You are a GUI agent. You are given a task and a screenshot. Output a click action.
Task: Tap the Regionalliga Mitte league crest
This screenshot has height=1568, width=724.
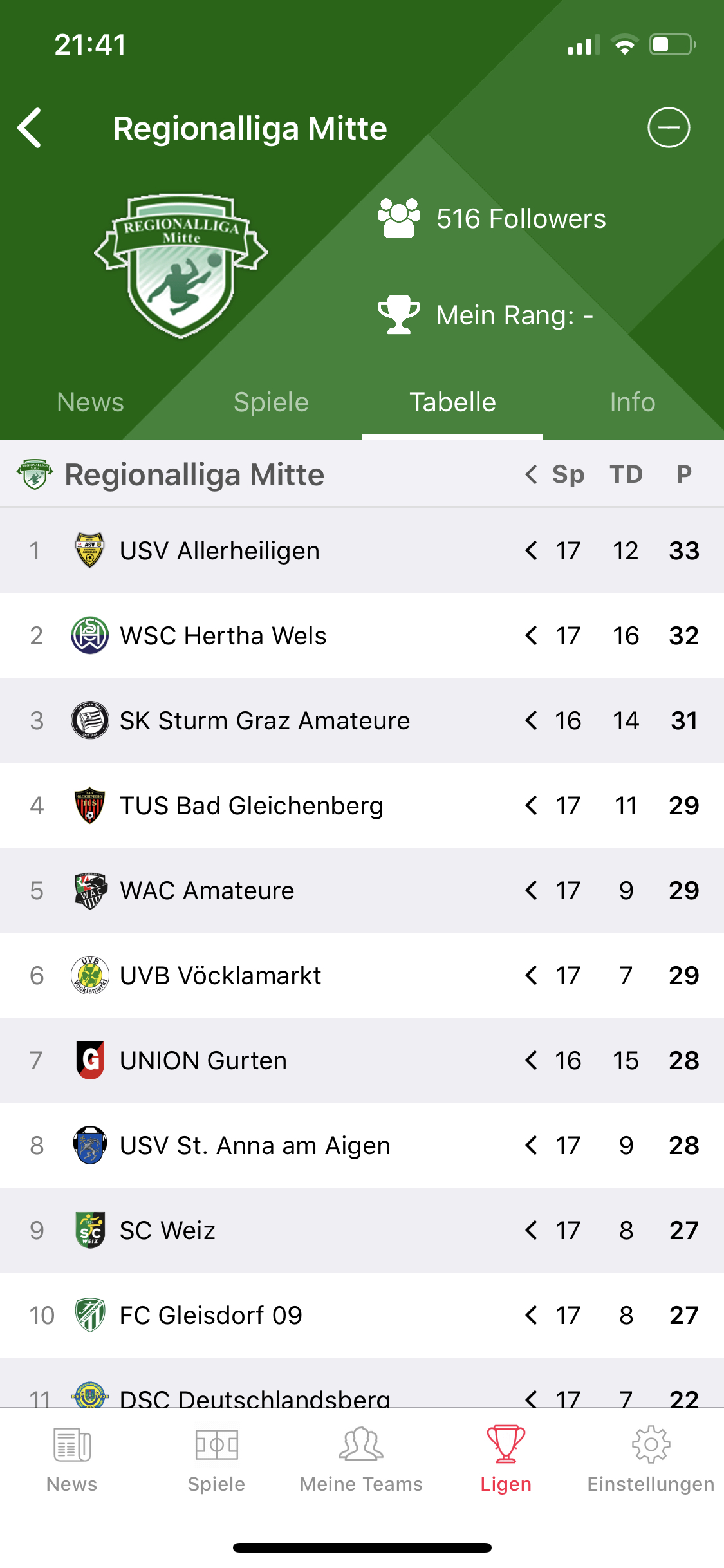(x=181, y=266)
